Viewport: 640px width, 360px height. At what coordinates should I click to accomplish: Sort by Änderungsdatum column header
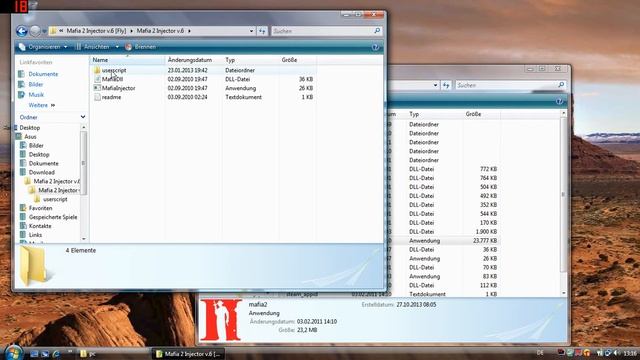193,60
